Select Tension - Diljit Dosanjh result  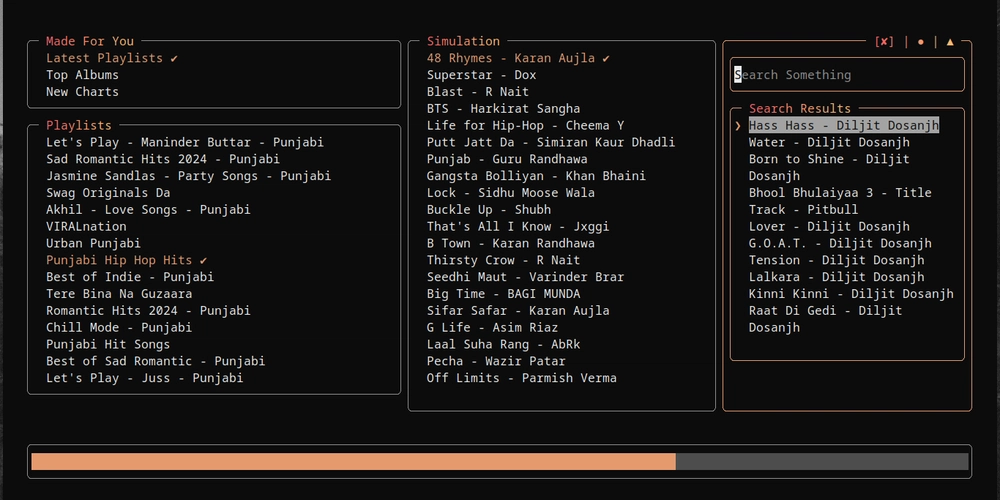pos(836,260)
